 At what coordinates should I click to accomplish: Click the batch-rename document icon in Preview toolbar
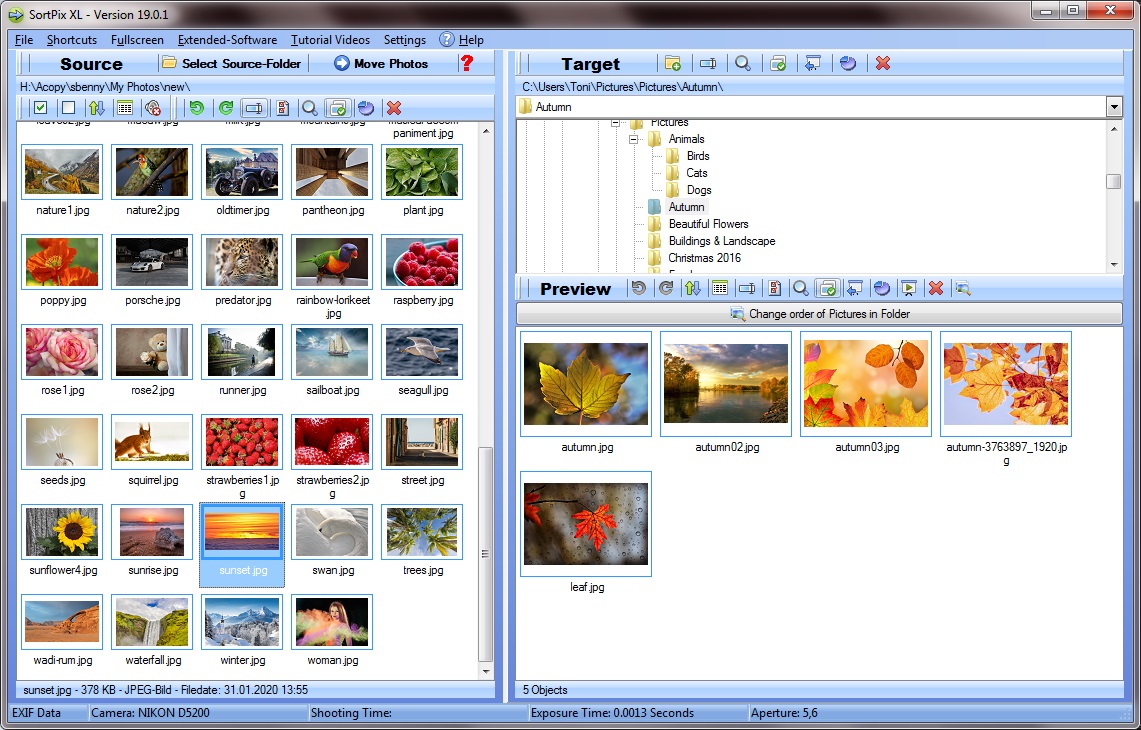point(774,288)
